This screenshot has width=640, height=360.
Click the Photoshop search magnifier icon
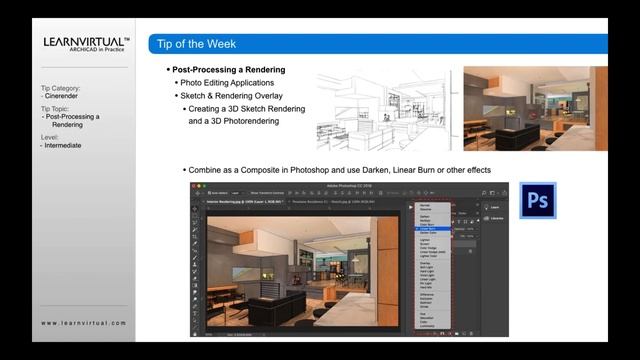point(484,193)
